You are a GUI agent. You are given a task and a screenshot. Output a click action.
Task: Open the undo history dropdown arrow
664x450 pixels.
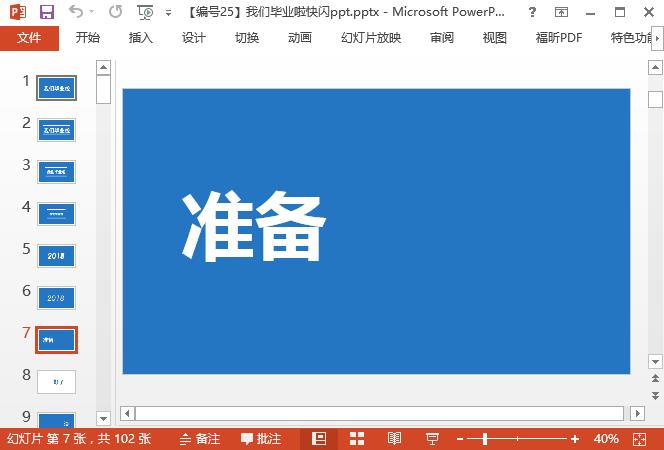click(x=93, y=13)
